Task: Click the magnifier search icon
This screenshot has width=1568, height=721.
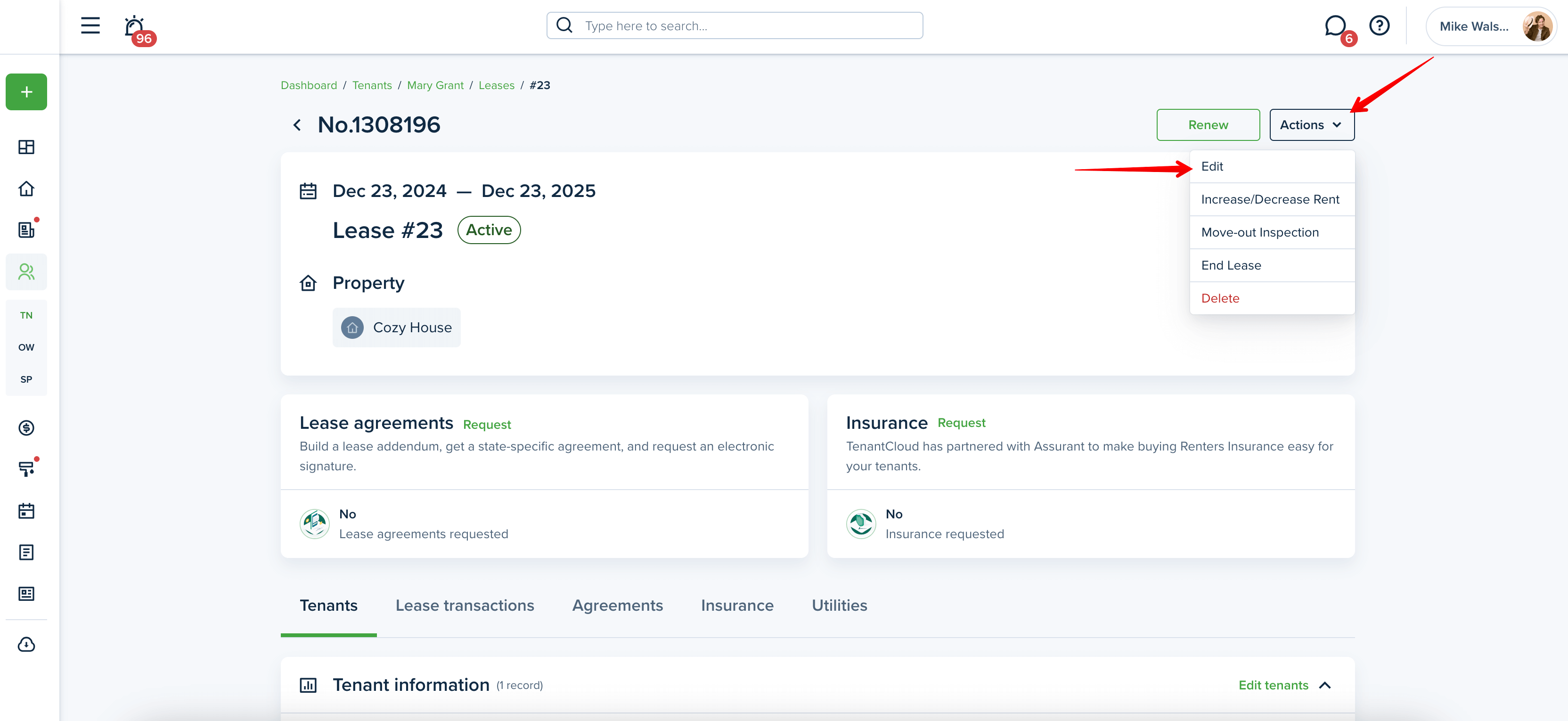Action: (x=564, y=25)
